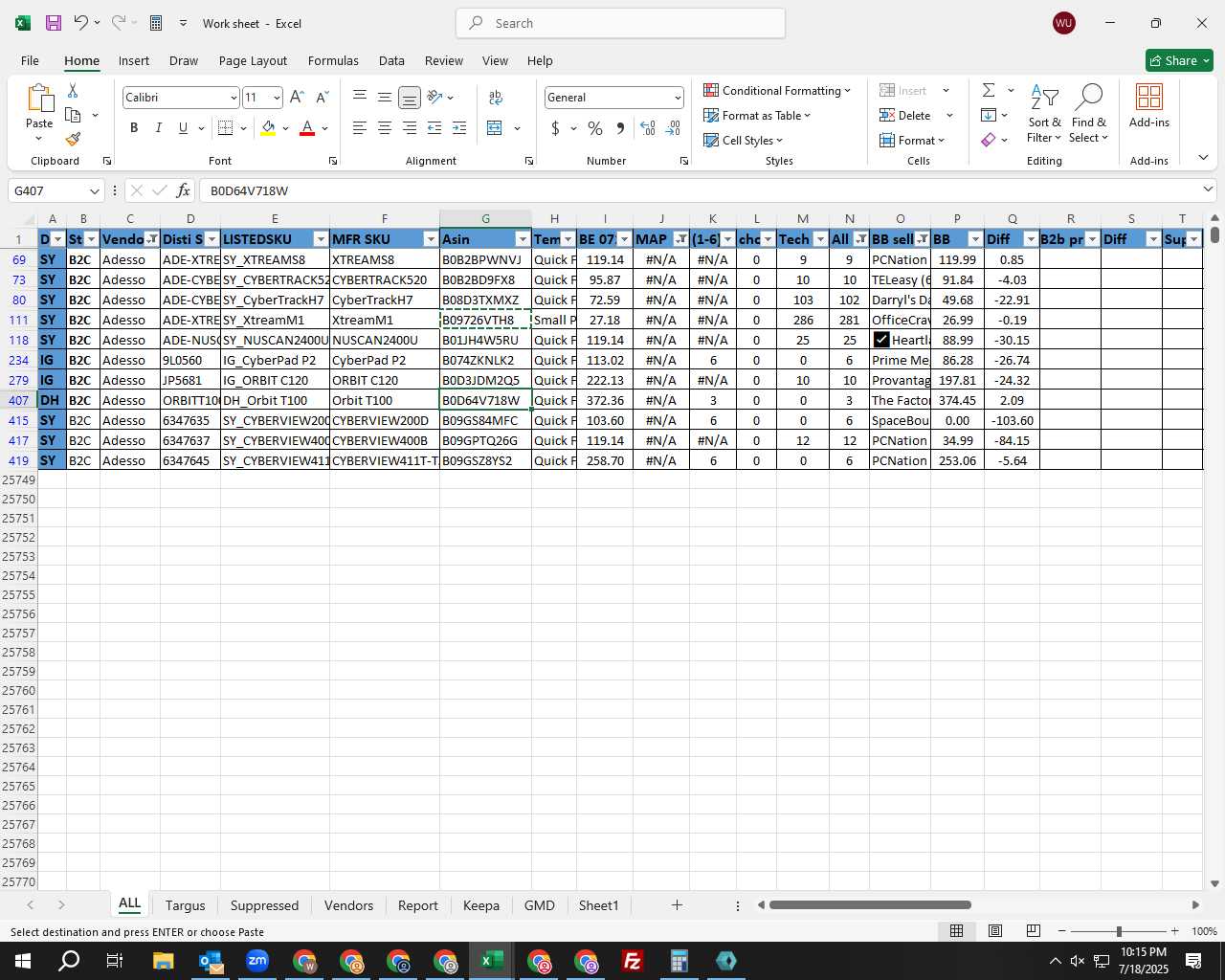Click Accounting Number Format dollar icon
Image resolution: width=1225 pixels, height=980 pixels.
(x=555, y=127)
